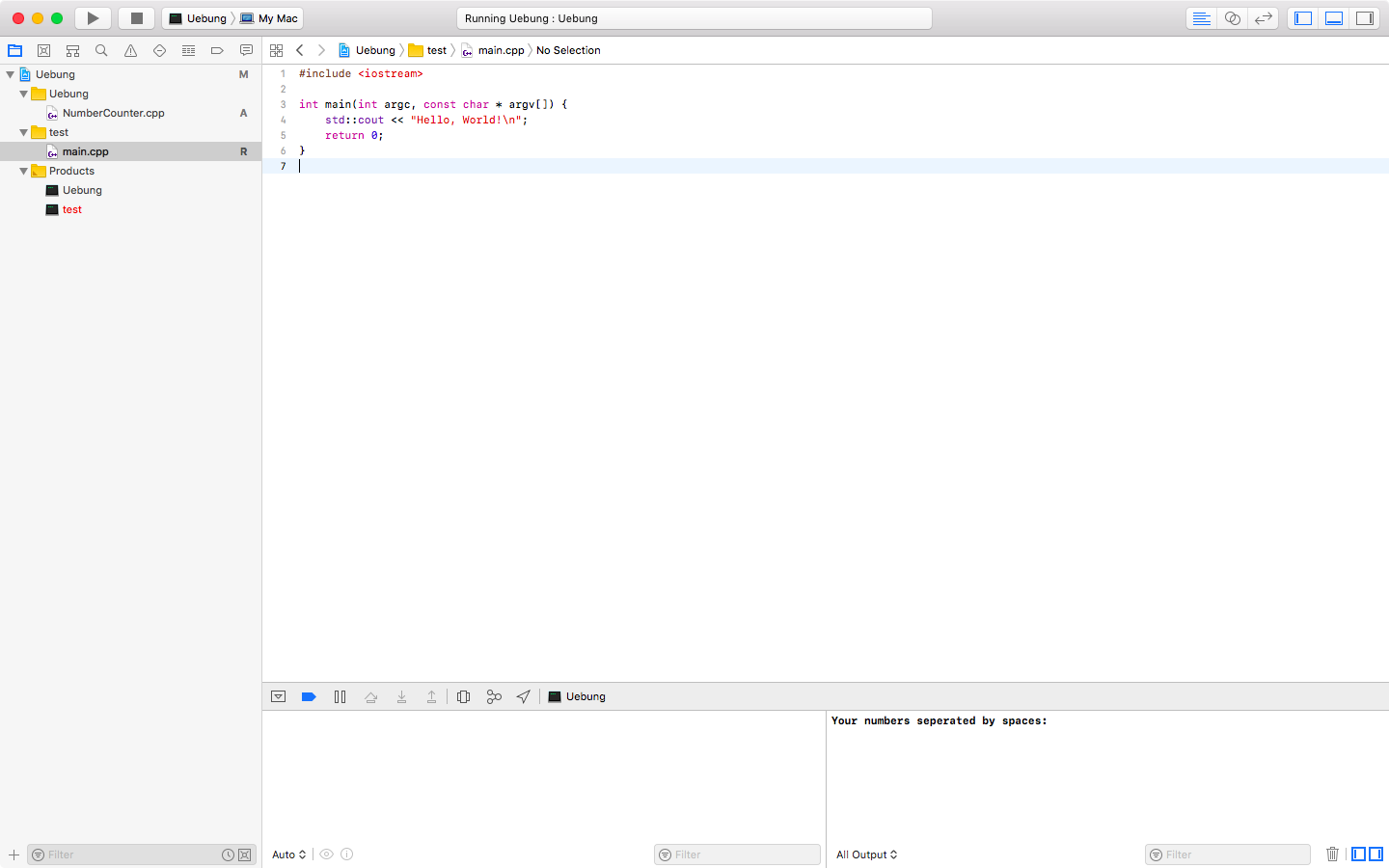
Task: Clear the console with trash icon
Action: pyautogui.click(x=1332, y=854)
